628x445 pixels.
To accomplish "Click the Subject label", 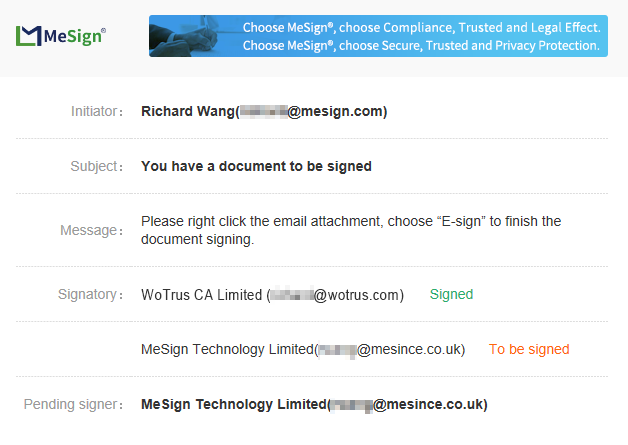I will pos(97,166).
